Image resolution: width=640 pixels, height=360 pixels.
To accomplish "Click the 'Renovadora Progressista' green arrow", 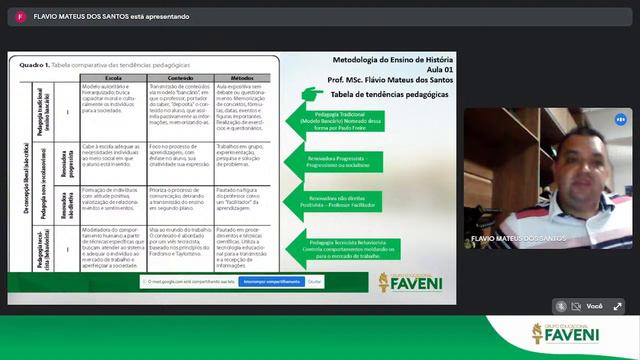I will (334, 162).
